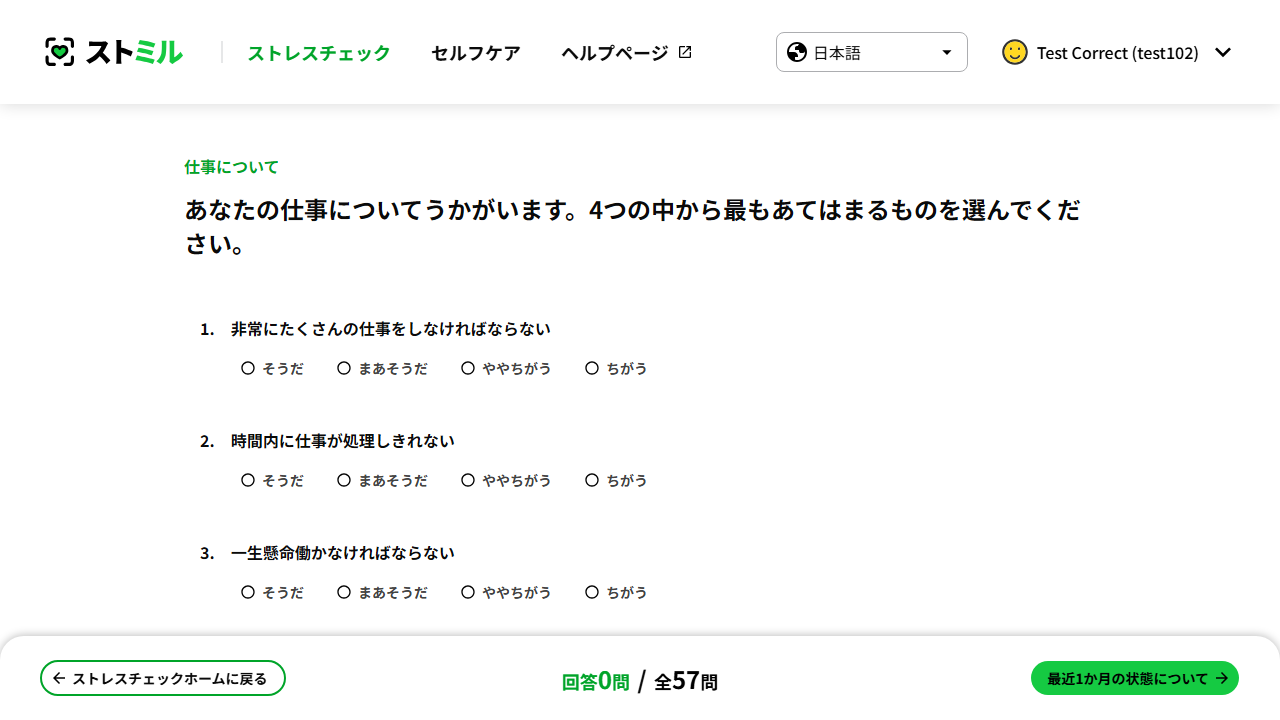Click the forward arrow icon on the next button

(1221, 677)
